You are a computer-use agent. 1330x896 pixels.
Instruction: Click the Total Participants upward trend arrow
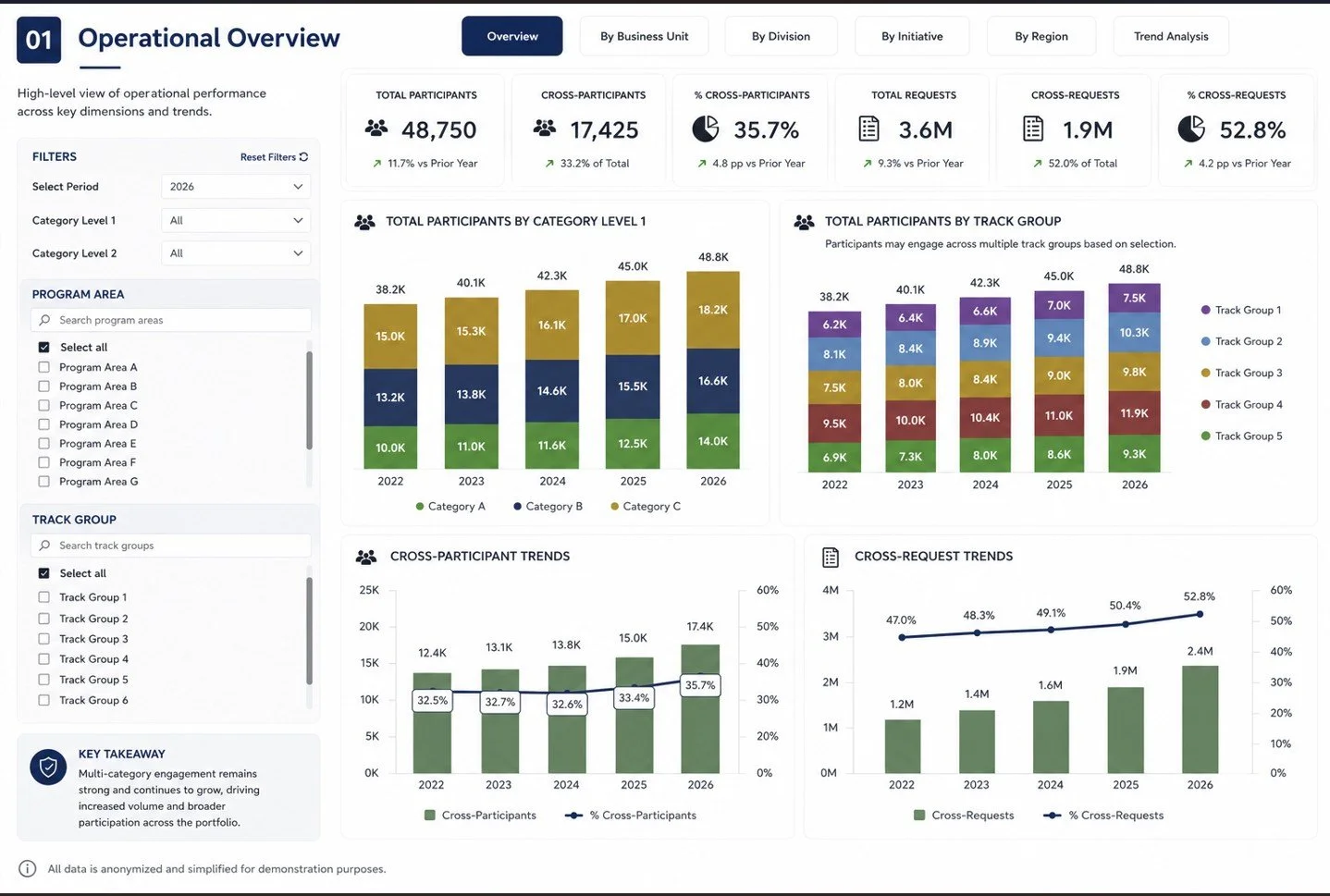[x=377, y=164]
